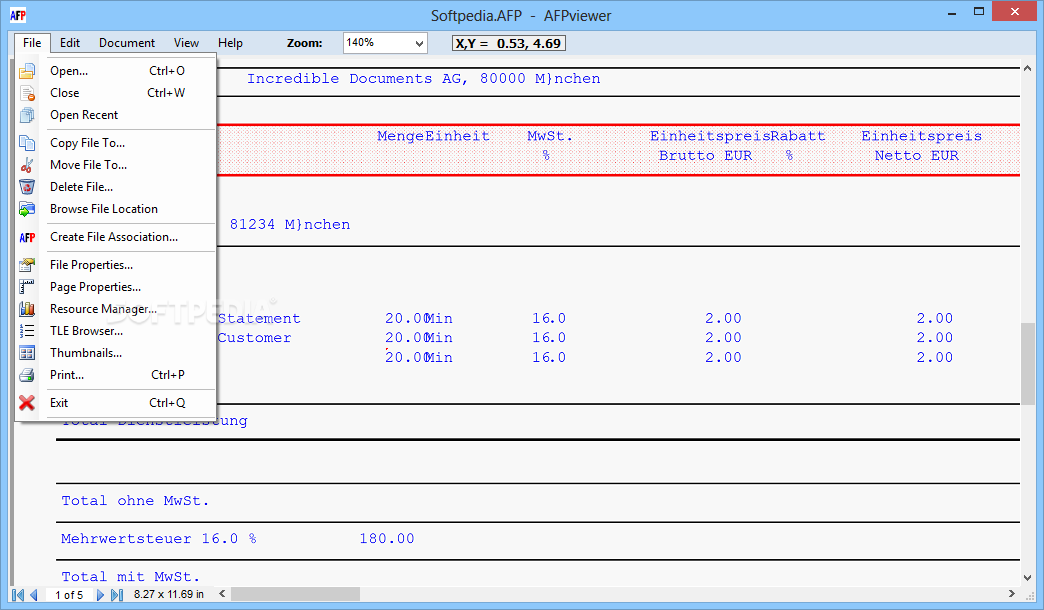Go to first page arrow
The height and width of the screenshot is (610, 1044).
pyautogui.click(x=18, y=595)
